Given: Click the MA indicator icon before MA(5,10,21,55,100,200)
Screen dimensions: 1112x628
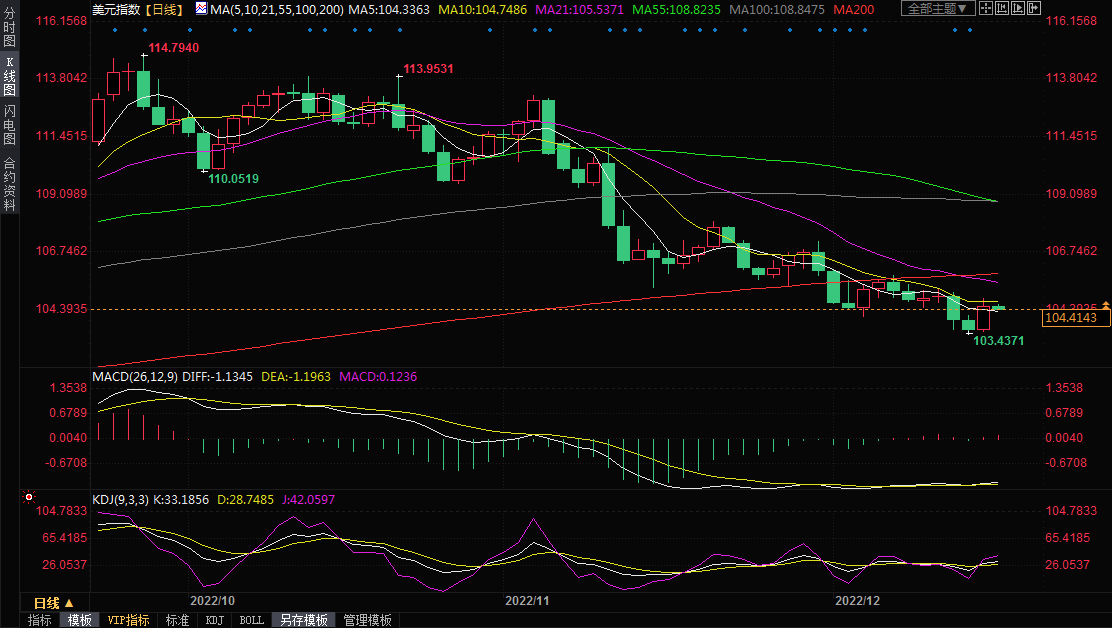Looking at the screenshot, I should coord(201,9).
